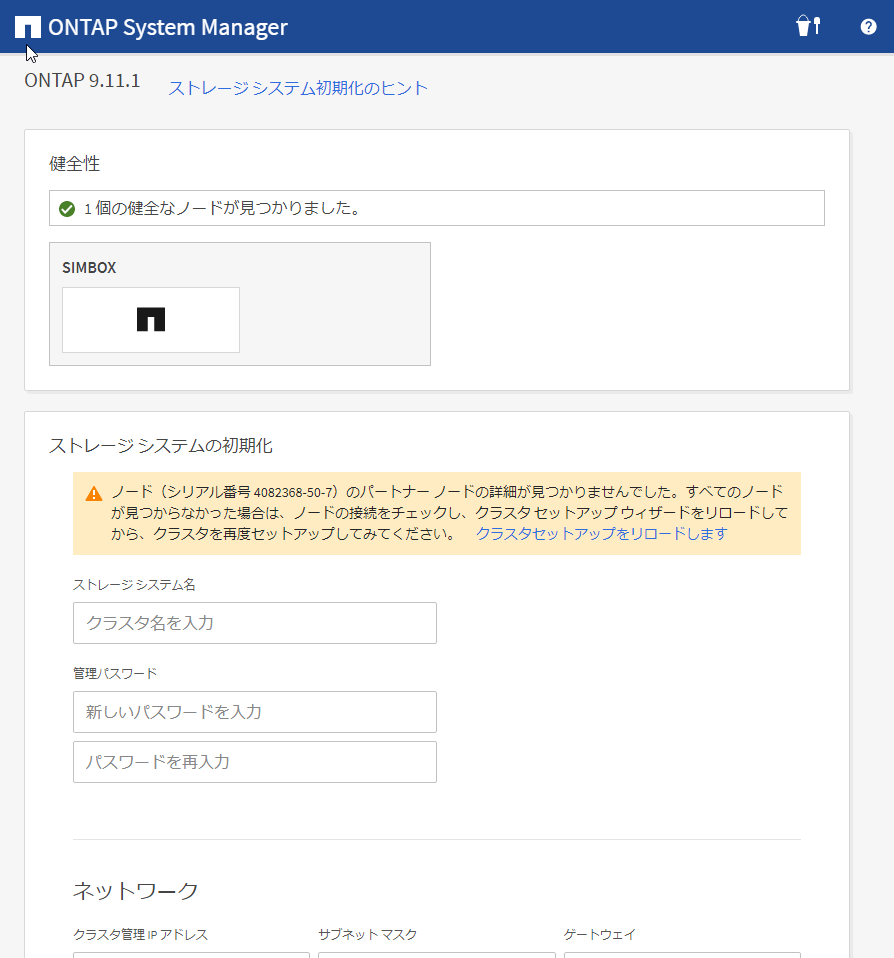Click the NetApp logo in the header
Screen dimensions: 894x958
point(27,27)
